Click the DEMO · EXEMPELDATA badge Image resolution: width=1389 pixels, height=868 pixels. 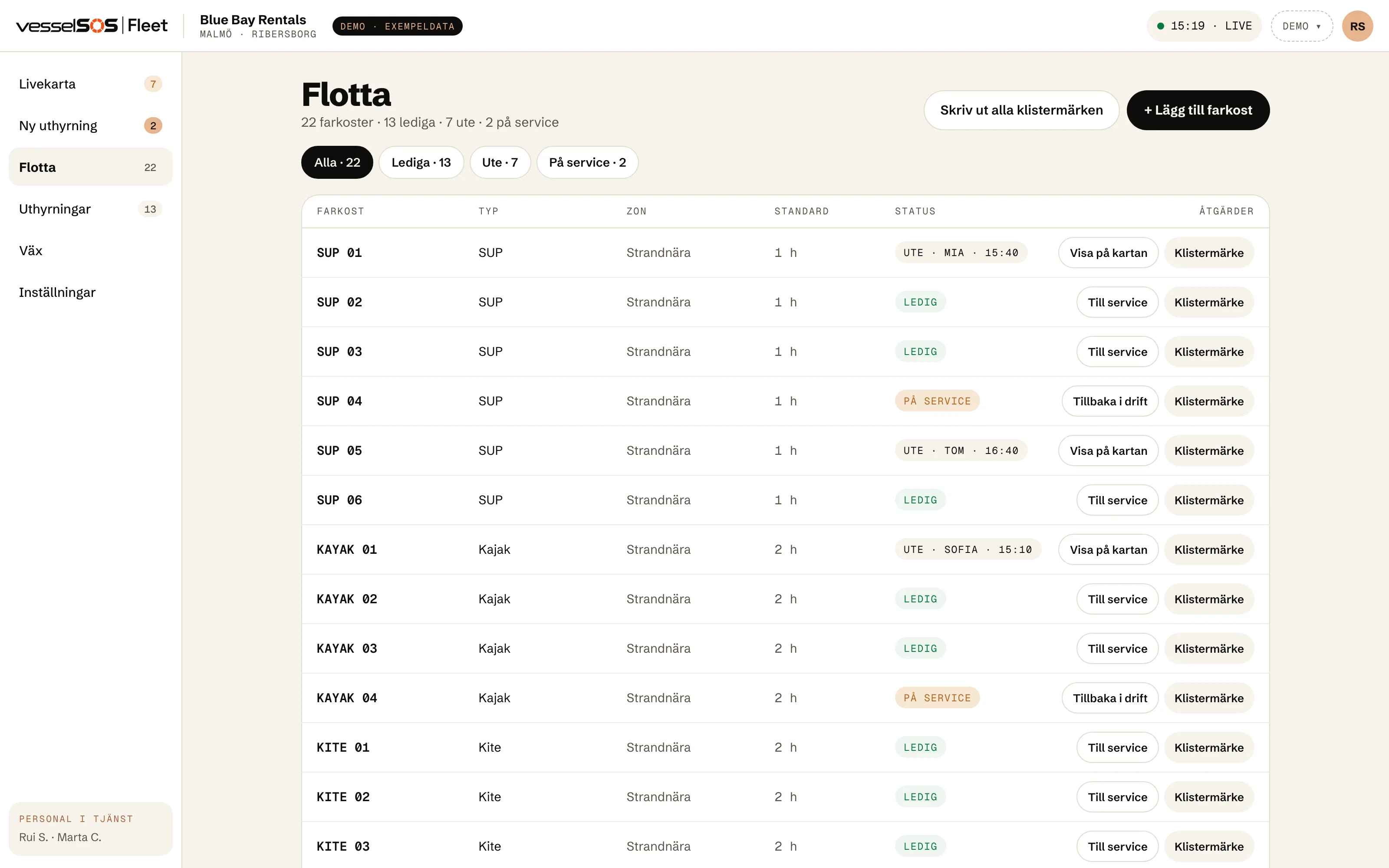(x=397, y=26)
